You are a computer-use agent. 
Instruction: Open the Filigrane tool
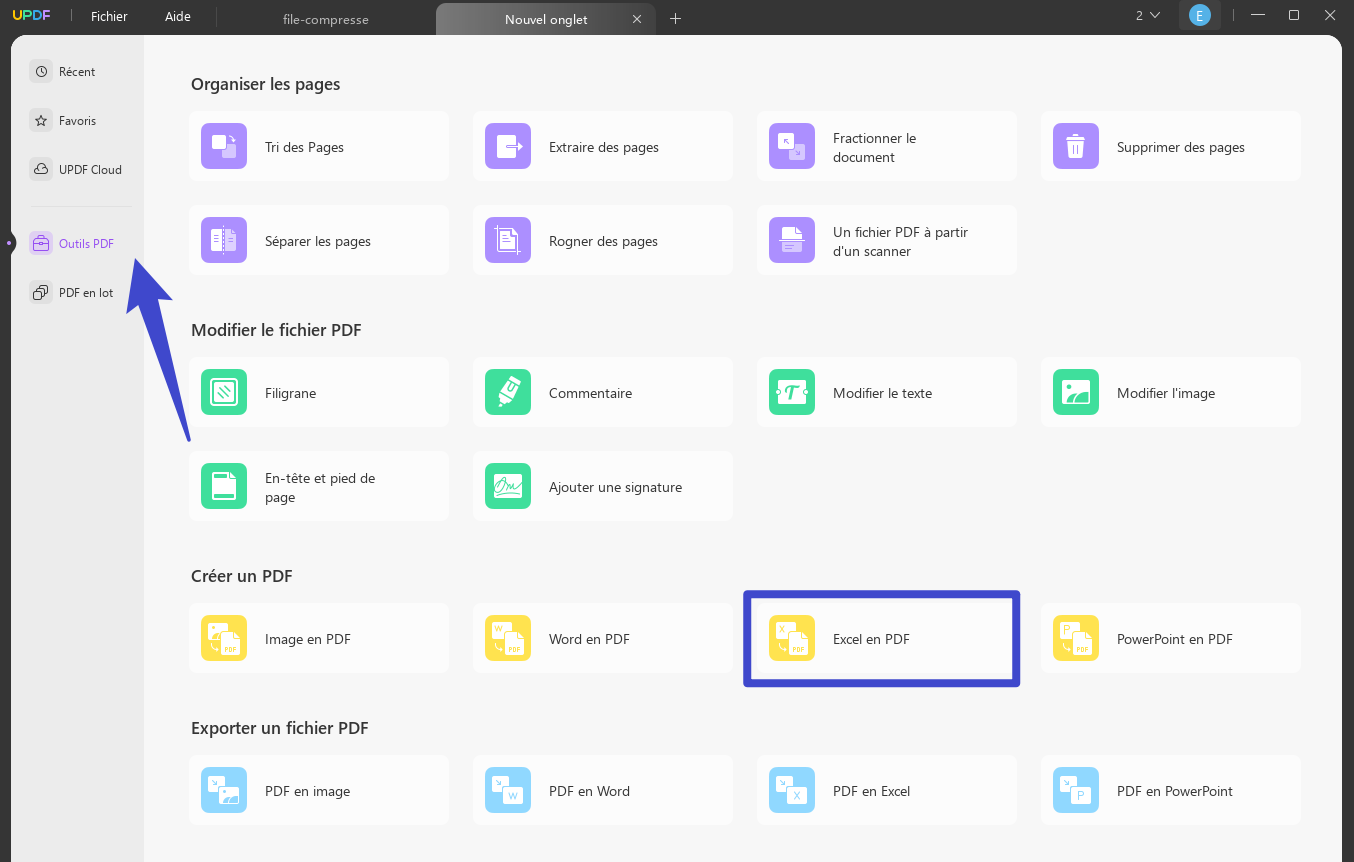tap(319, 392)
